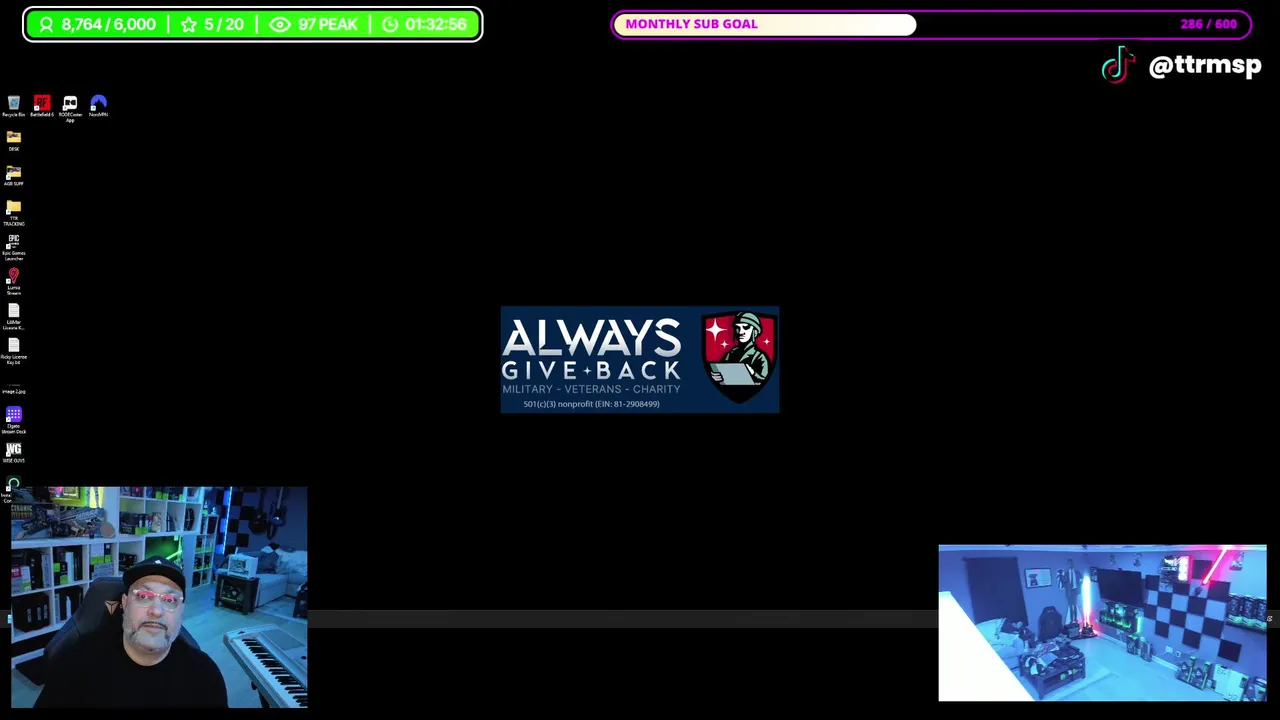The width and height of the screenshot is (1280, 720).
Task: Launch the Epic Games Launcher shortcut
Action: [14, 247]
